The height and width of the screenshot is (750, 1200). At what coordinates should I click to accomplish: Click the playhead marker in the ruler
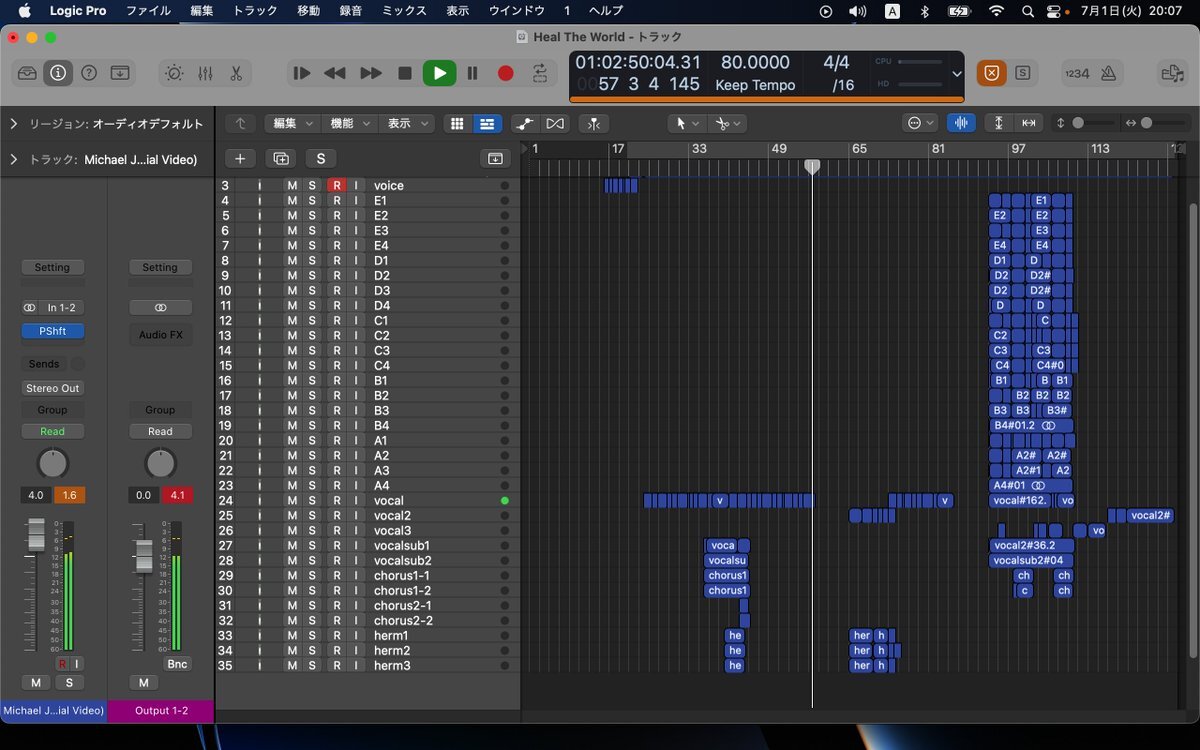point(812,166)
